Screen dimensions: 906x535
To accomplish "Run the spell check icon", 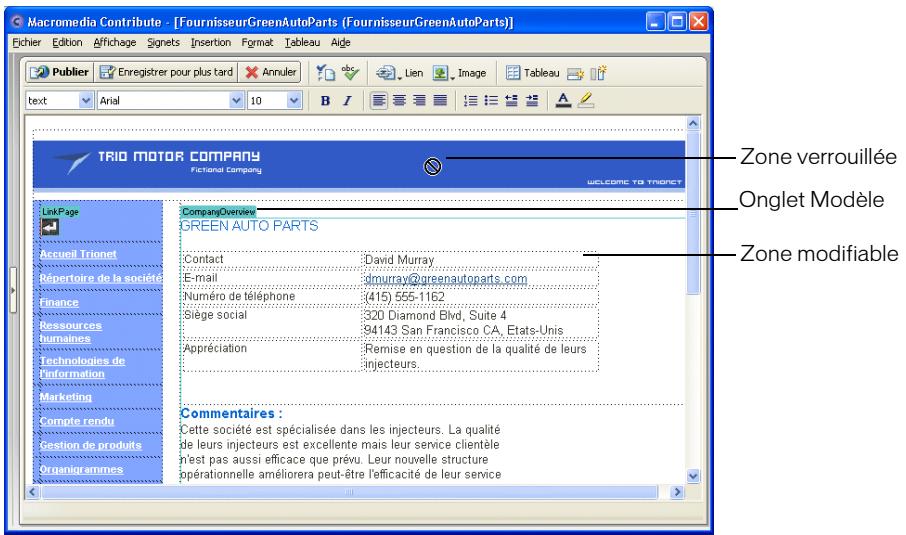I will click(x=350, y=73).
